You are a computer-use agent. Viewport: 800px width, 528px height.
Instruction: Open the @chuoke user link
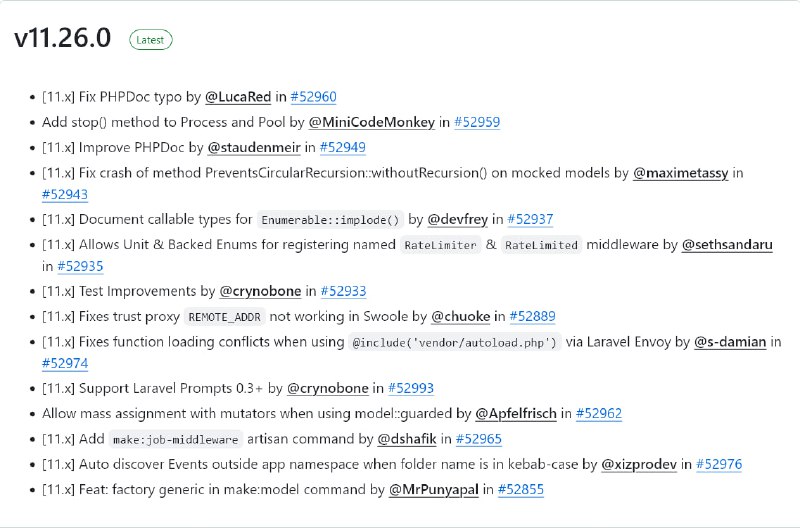tap(460, 317)
